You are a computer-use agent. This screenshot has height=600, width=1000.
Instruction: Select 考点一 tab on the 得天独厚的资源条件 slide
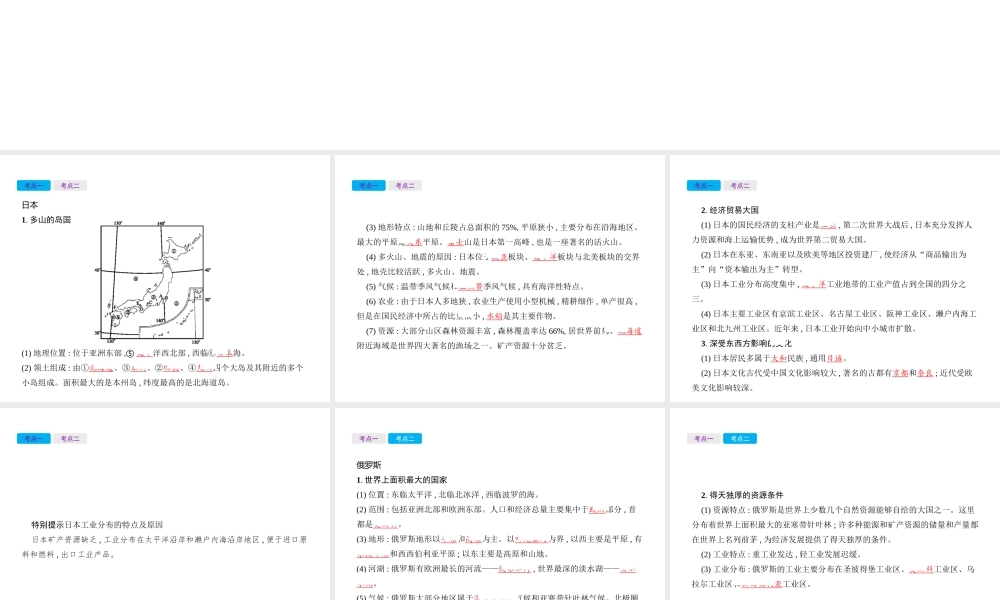coord(703,438)
